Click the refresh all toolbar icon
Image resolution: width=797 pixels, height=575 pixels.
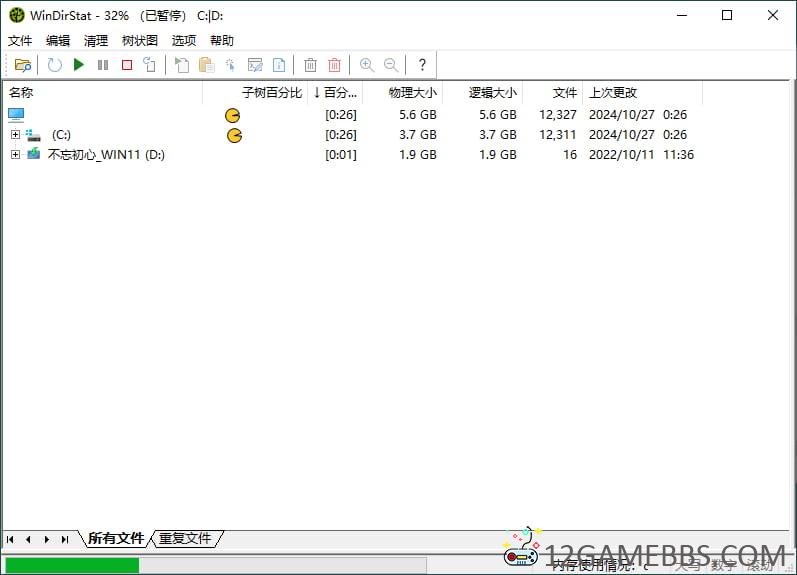click(55, 65)
